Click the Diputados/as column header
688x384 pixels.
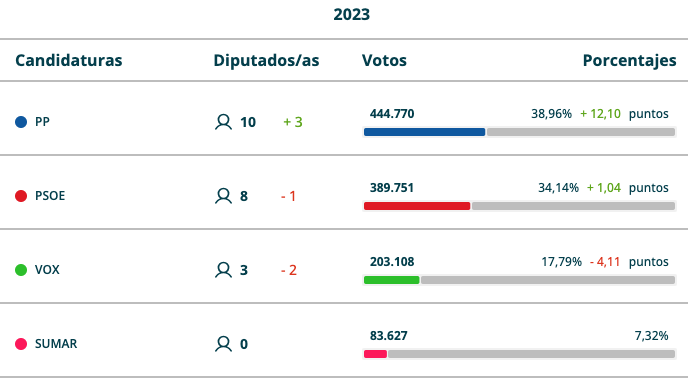pos(266,60)
